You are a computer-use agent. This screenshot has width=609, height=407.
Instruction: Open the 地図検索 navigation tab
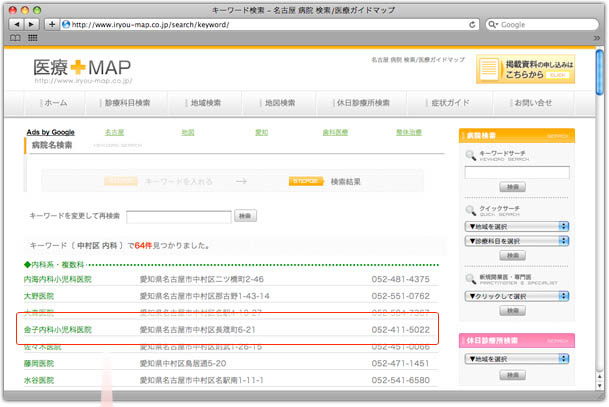pyautogui.click(x=278, y=103)
